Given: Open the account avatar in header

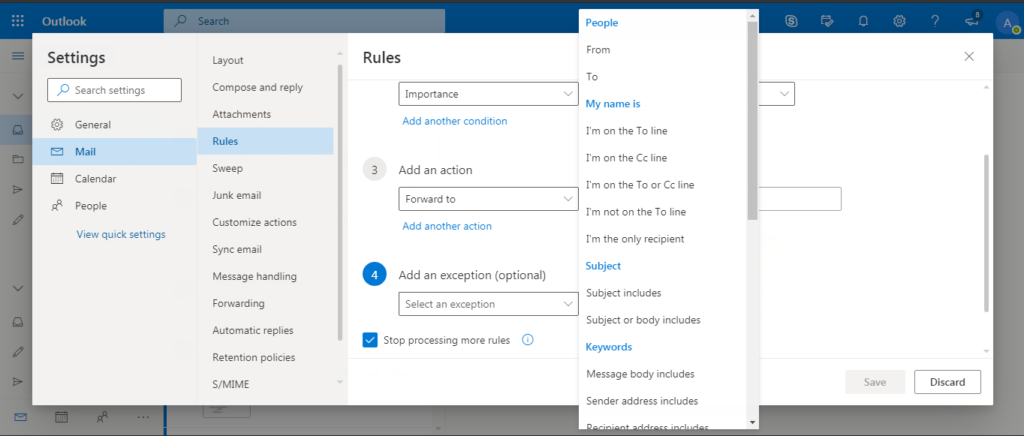Looking at the screenshot, I should (x=1008, y=22).
